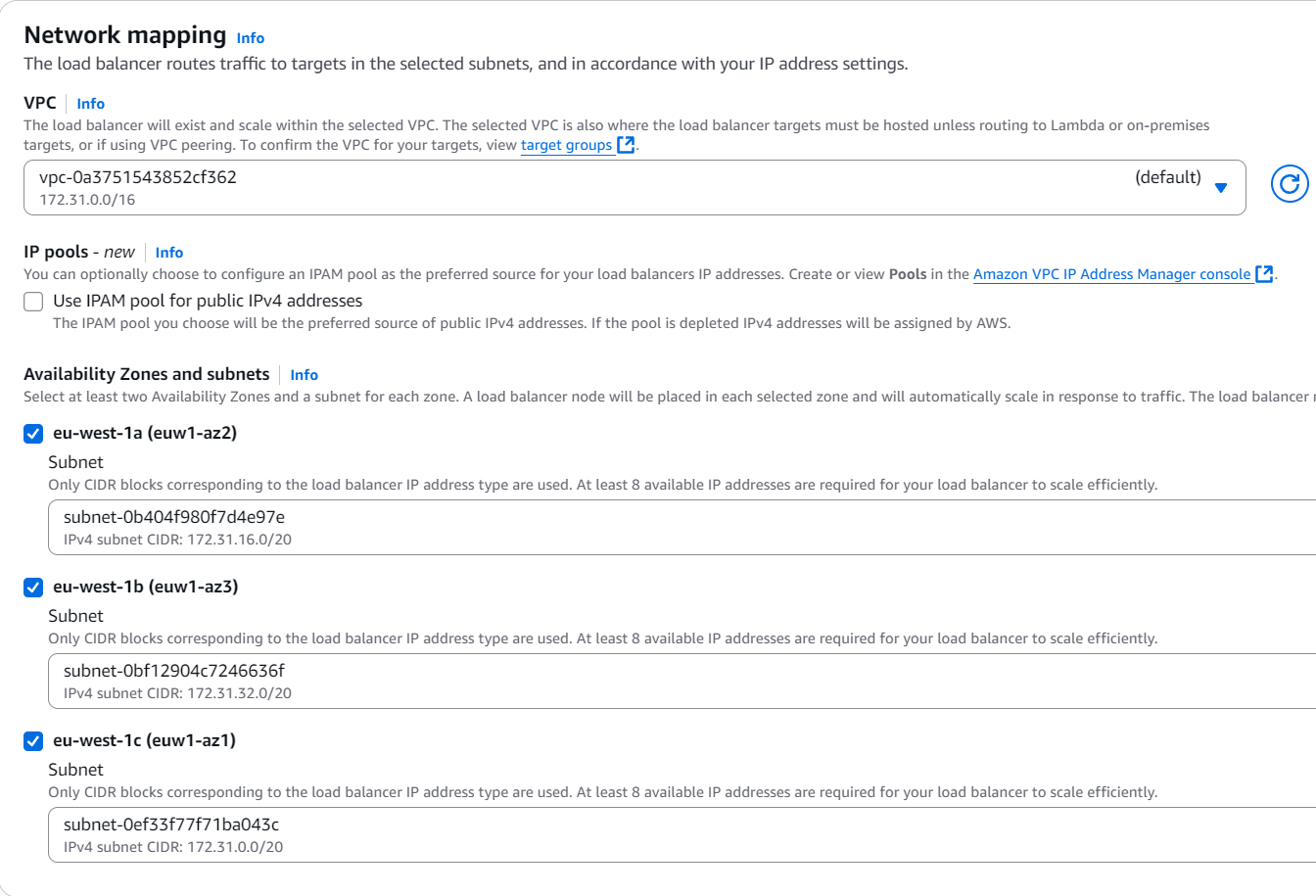Click the external link icon beside target groups
Screen dimensions: 1316x896
click(627, 146)
